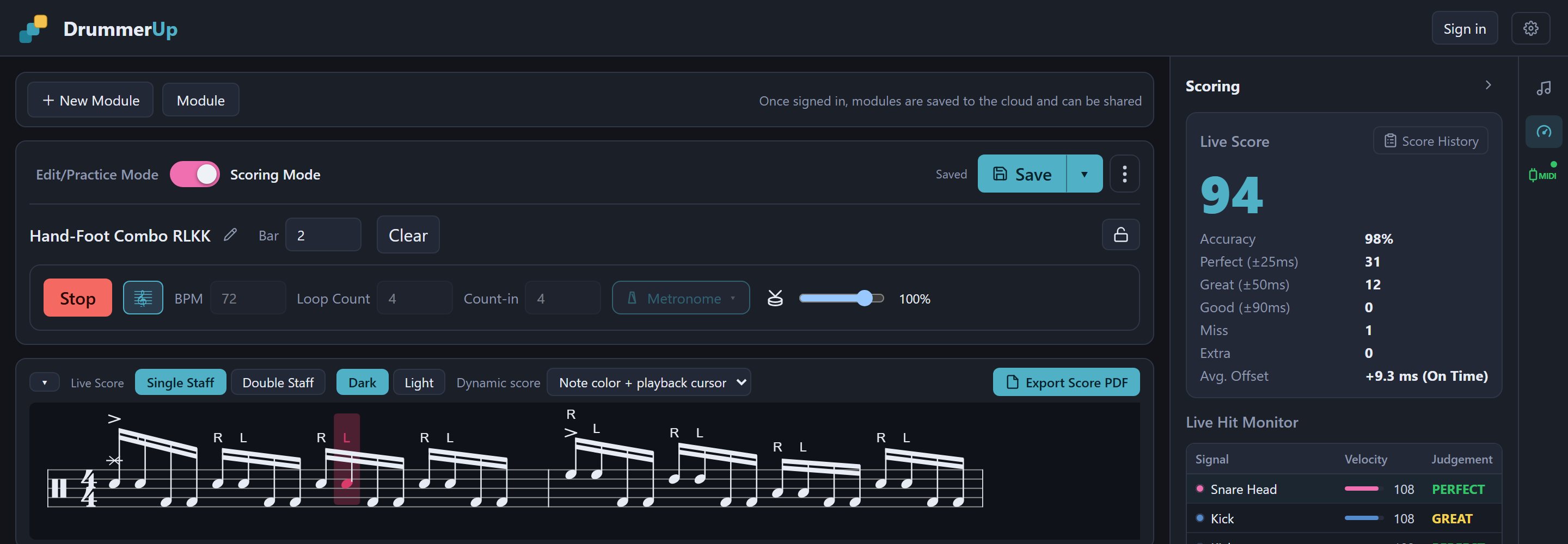The height and width of the screenshot is (544, 1568).
Task: Click the unlock padlock icon
Action: (x=1120, y=234)
